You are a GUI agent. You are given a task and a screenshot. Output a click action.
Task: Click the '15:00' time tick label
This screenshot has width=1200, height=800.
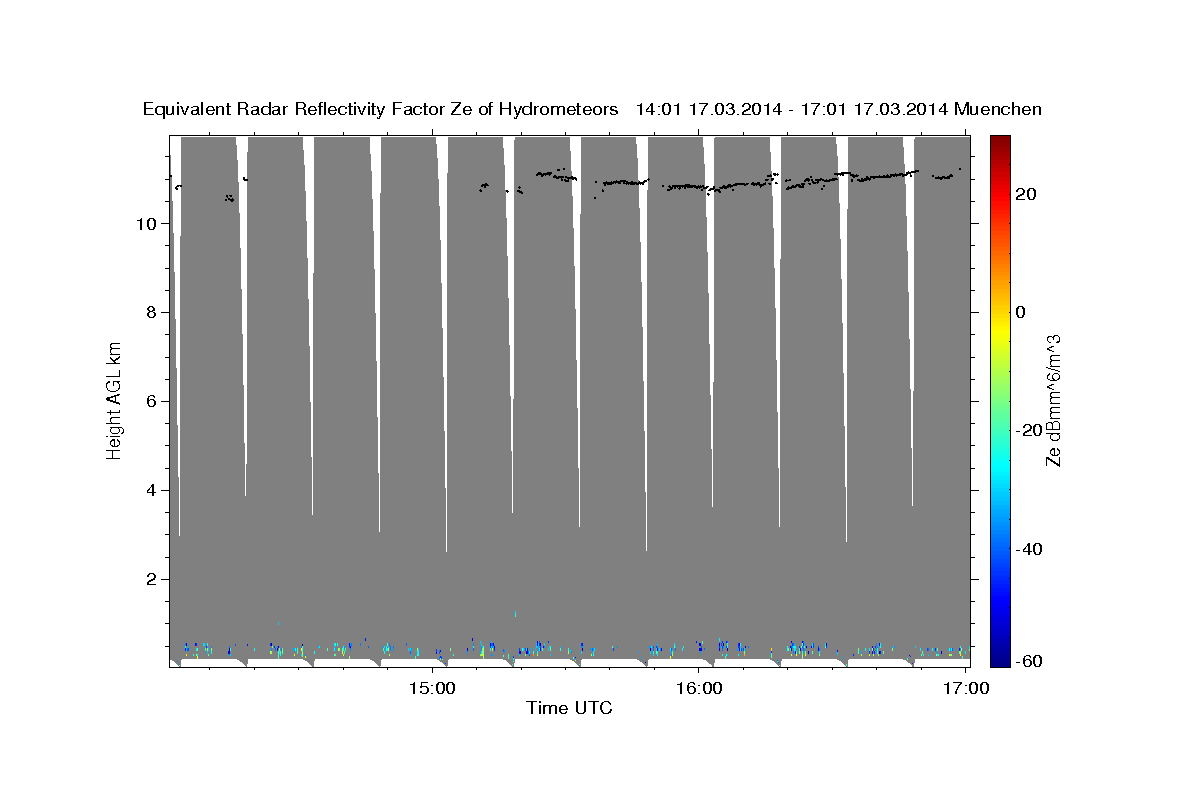[x=432, y=688]
